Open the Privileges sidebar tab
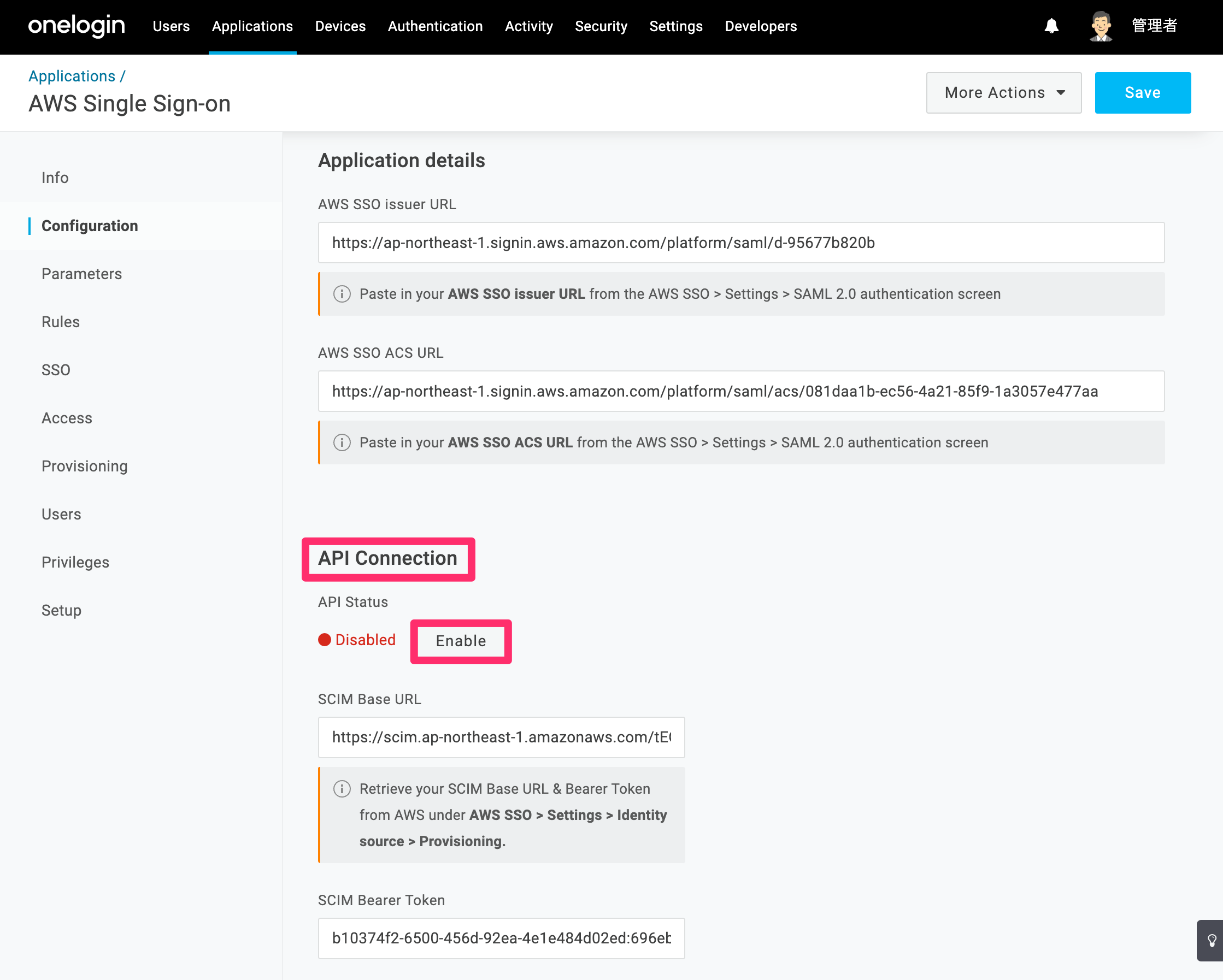The image size is (1223, 980). click(75, 562)
